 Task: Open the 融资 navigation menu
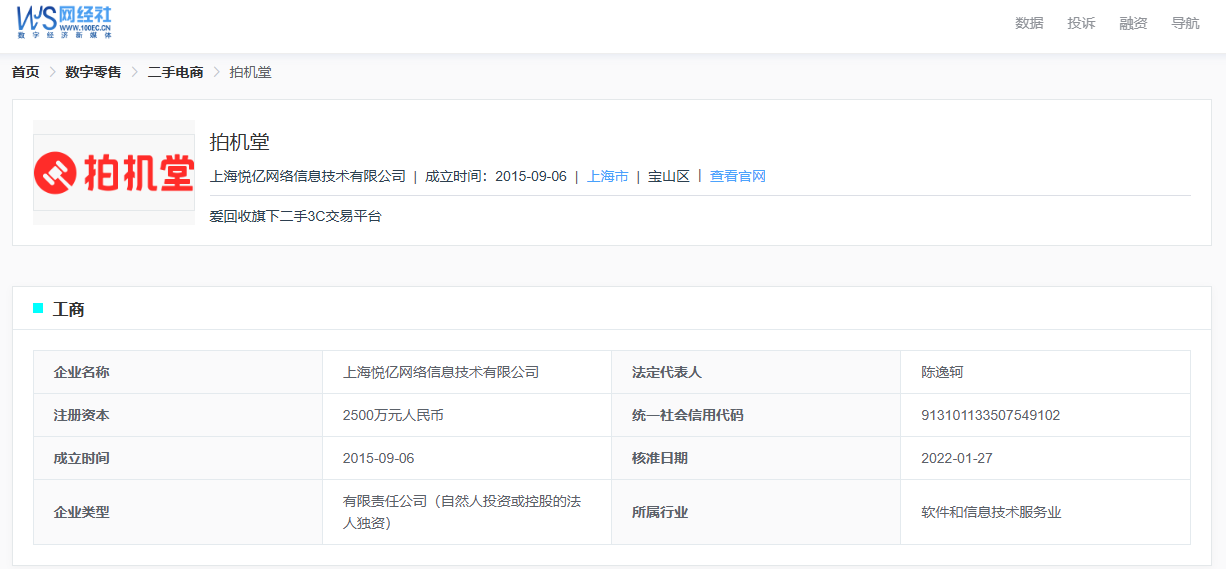[x=1133, y=23]
